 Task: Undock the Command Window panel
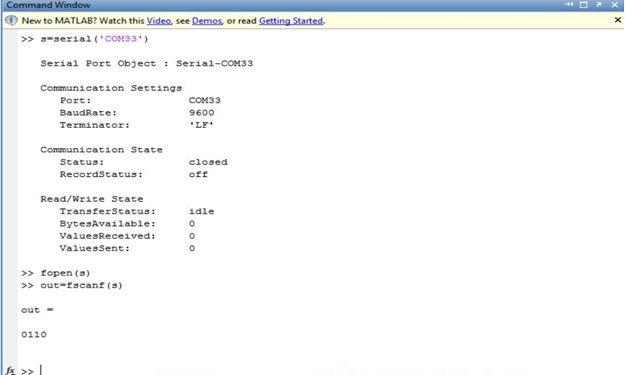click(599, 5)
